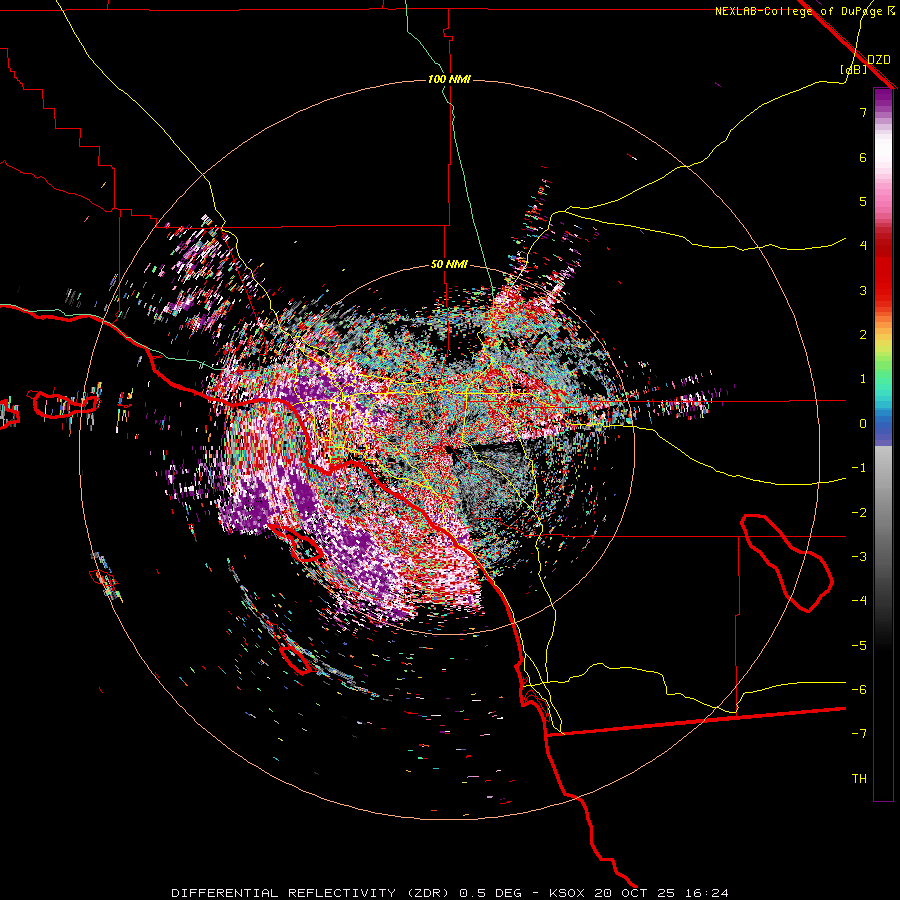This screenshot has height=900, width=900.
Task: Click the NEXLAB-College of DuPage credit text
Action: coord(804,11)
